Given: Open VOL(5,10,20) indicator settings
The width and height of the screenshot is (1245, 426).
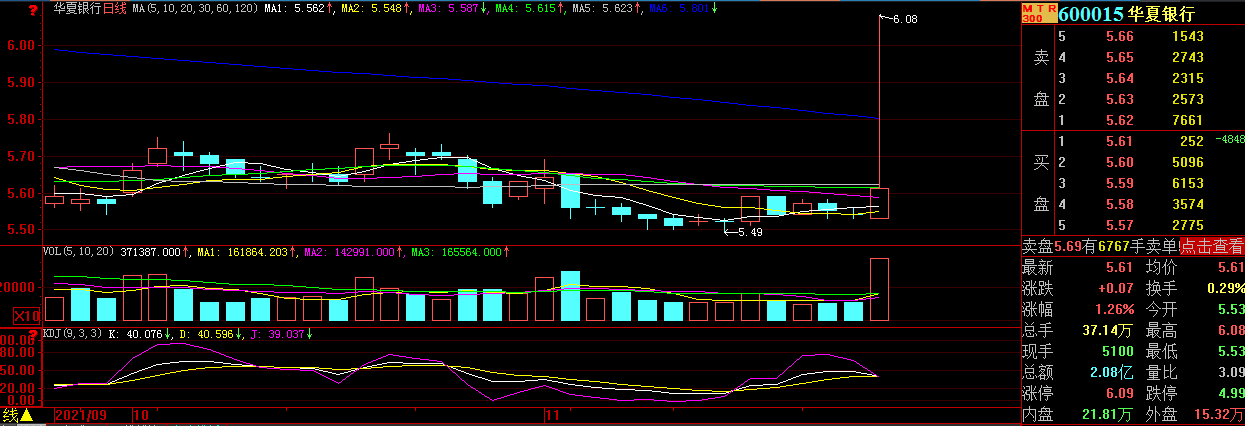Looking at the screenshot, I should [78, 253].
